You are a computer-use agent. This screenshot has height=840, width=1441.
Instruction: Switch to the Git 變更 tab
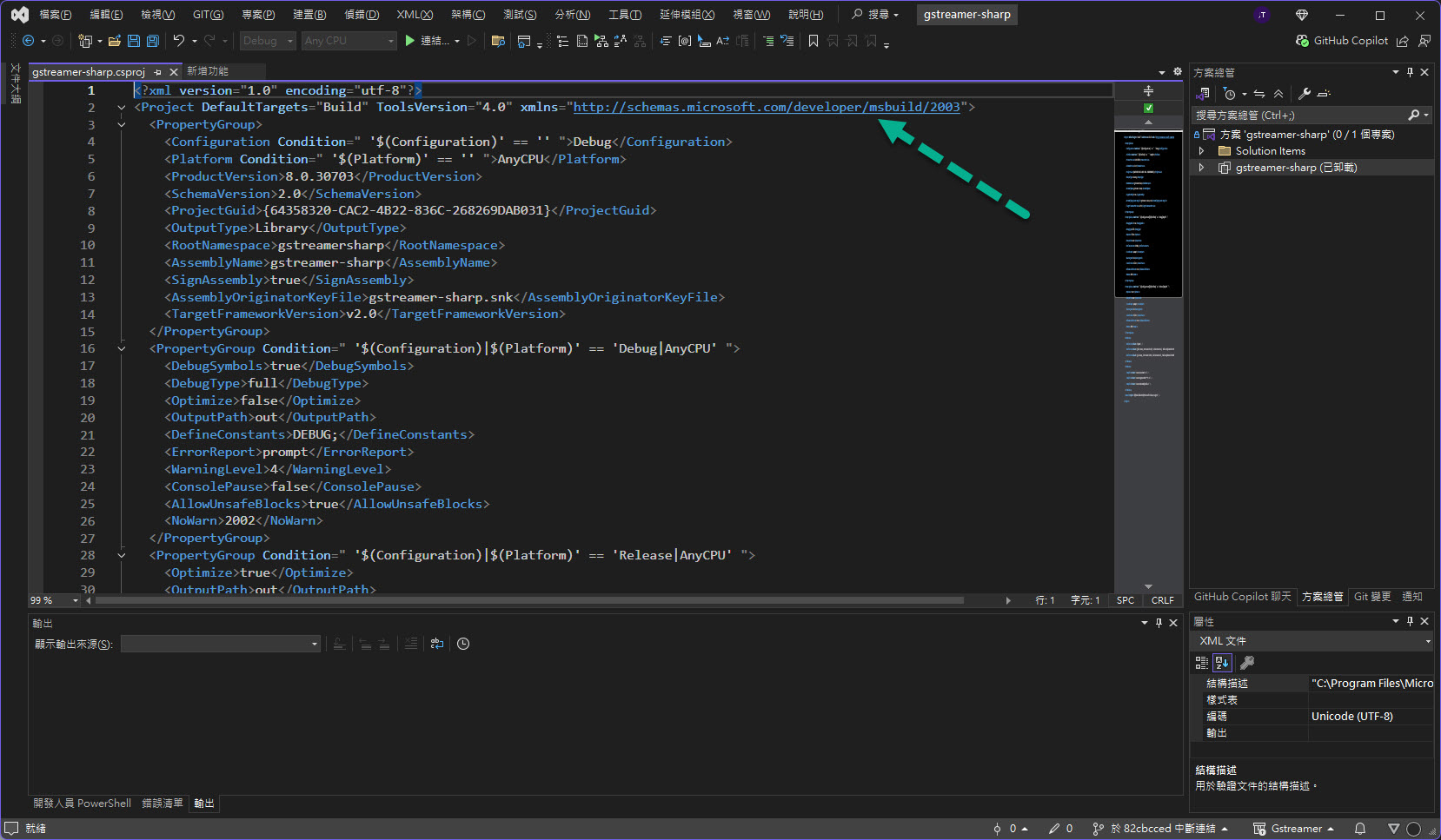[1371, 597]
